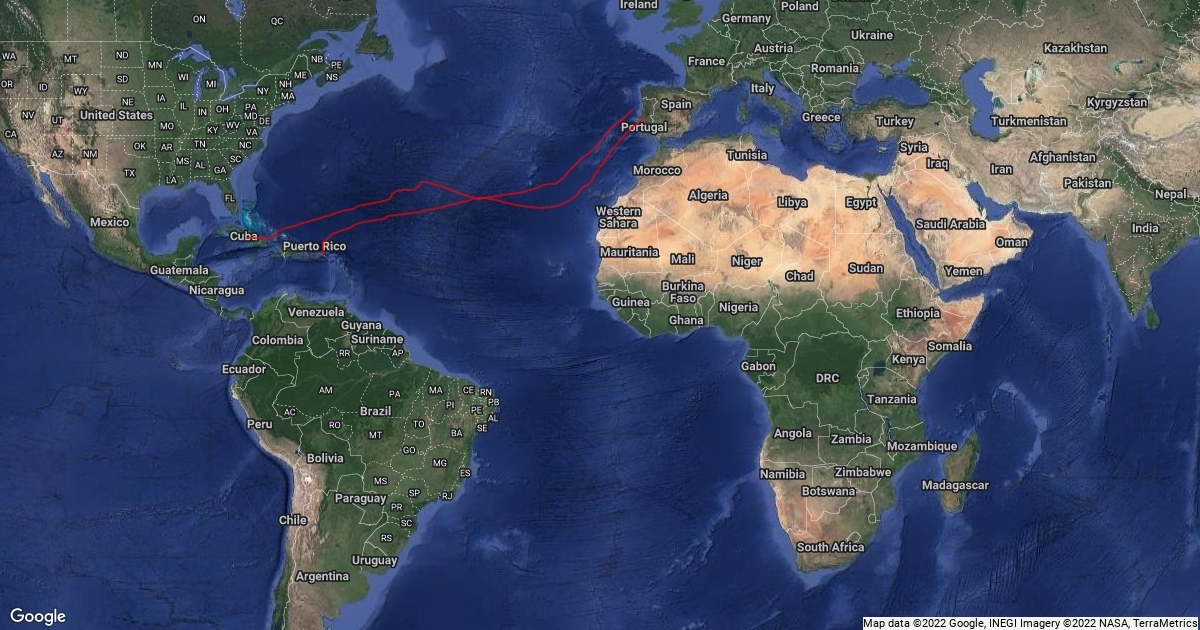Select the Turkmenistan label

point(1029,121)
